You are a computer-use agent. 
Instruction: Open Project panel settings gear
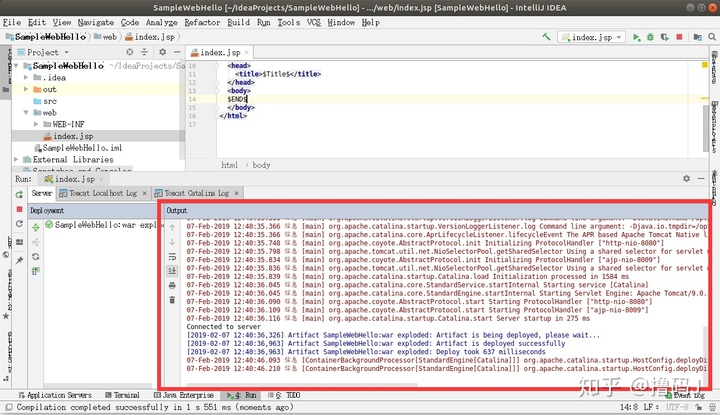tap(163, 52)
